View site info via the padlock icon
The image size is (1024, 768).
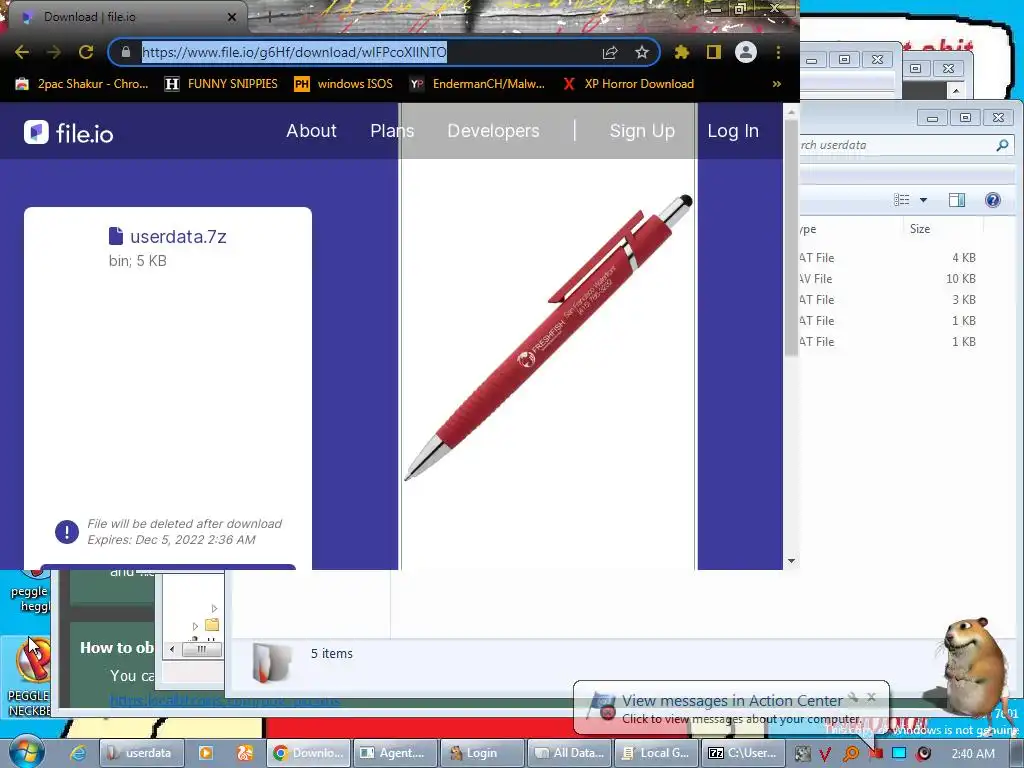point(126,52)
